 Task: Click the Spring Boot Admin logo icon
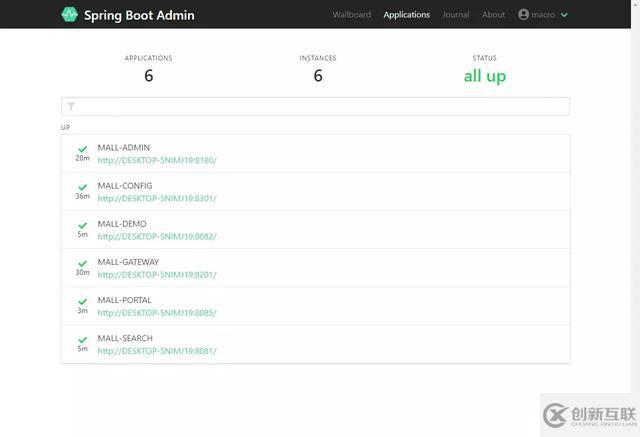coord(69,15)
